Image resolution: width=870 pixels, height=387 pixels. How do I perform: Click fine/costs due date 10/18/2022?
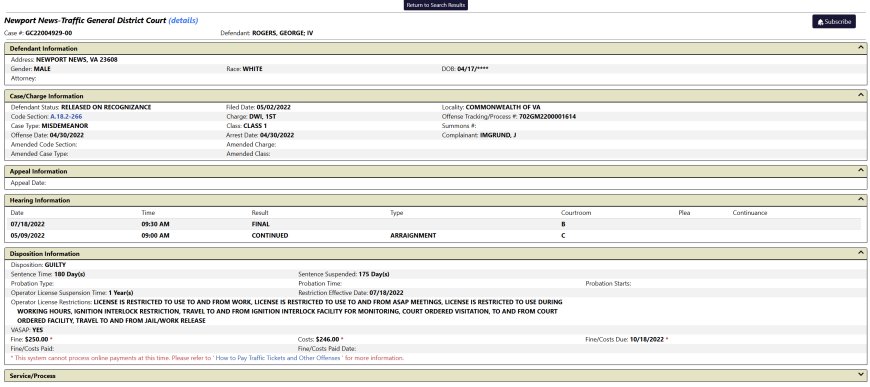click(x=646, y=339)
